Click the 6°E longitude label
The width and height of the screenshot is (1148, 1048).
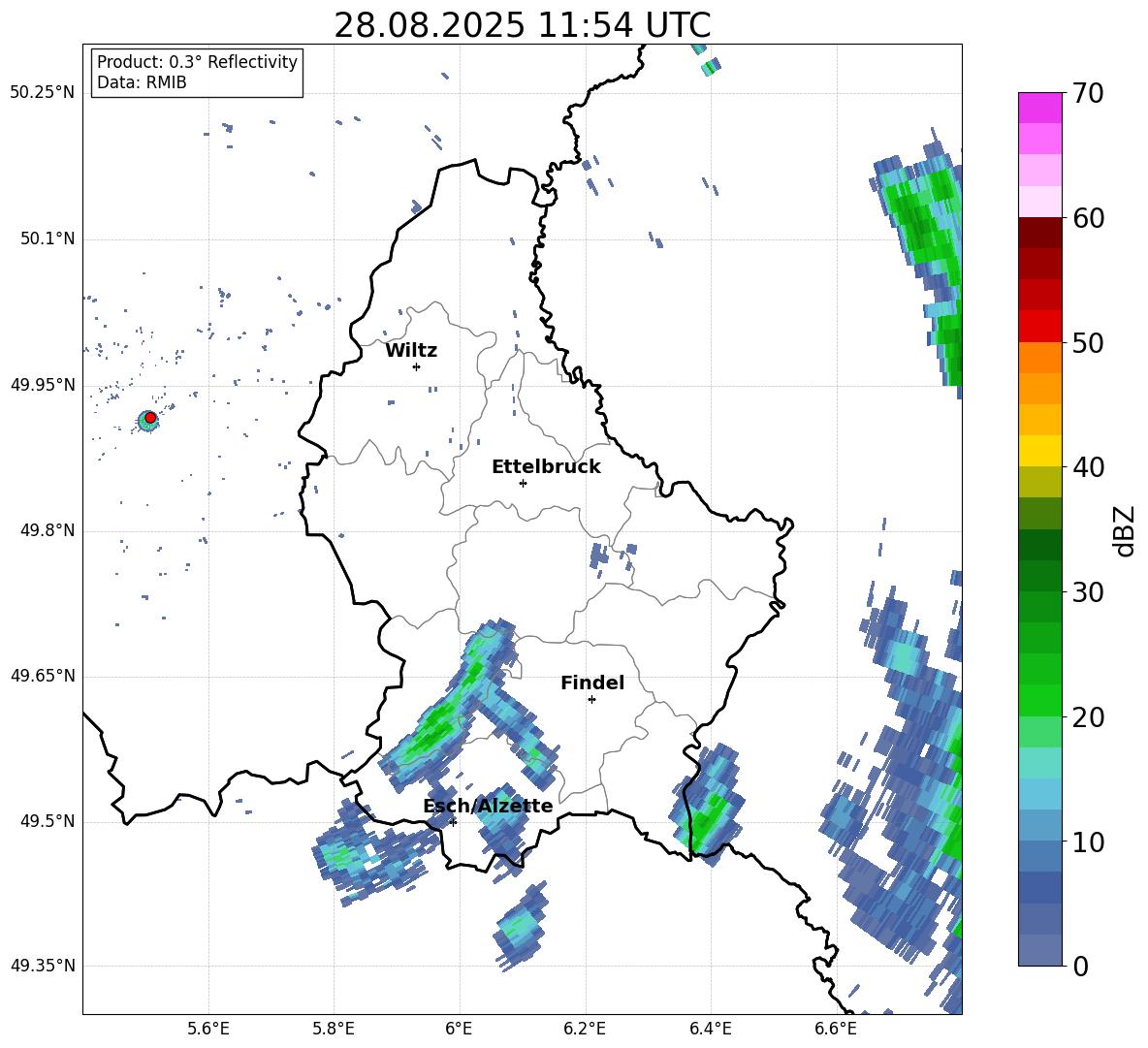point(459,1029)
